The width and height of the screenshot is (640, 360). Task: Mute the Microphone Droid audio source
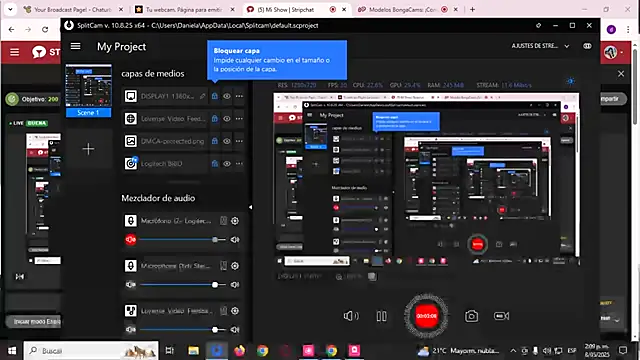(131, 284)
